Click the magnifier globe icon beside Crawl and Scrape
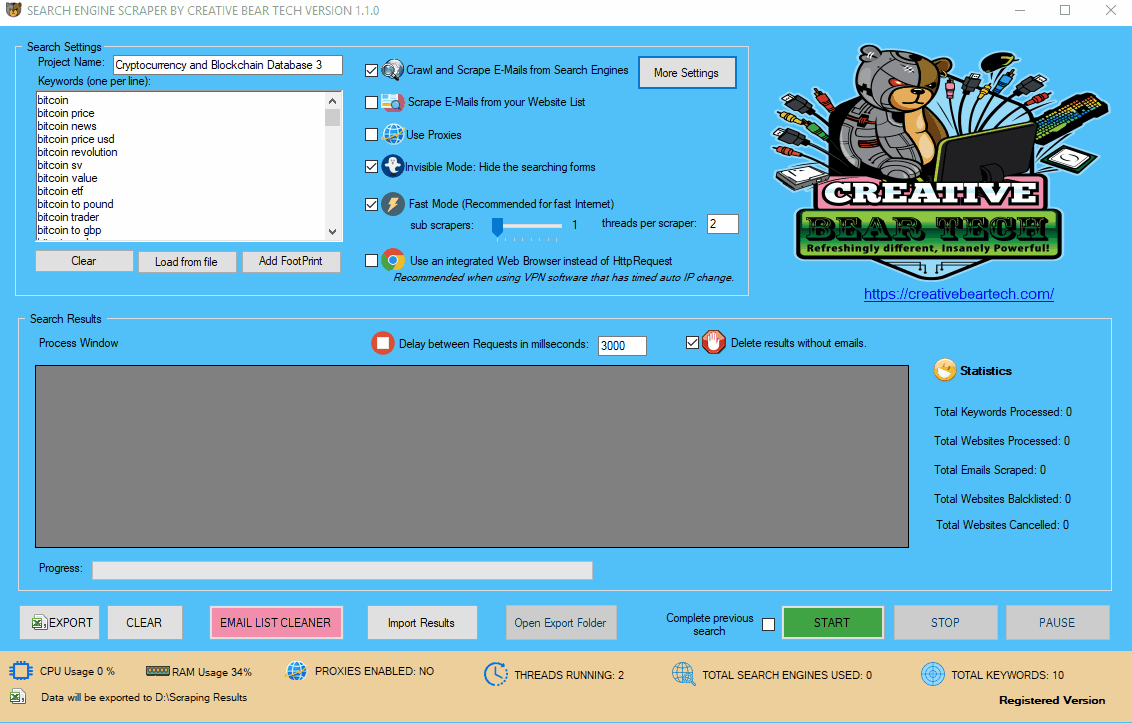 tap(392, 70)
